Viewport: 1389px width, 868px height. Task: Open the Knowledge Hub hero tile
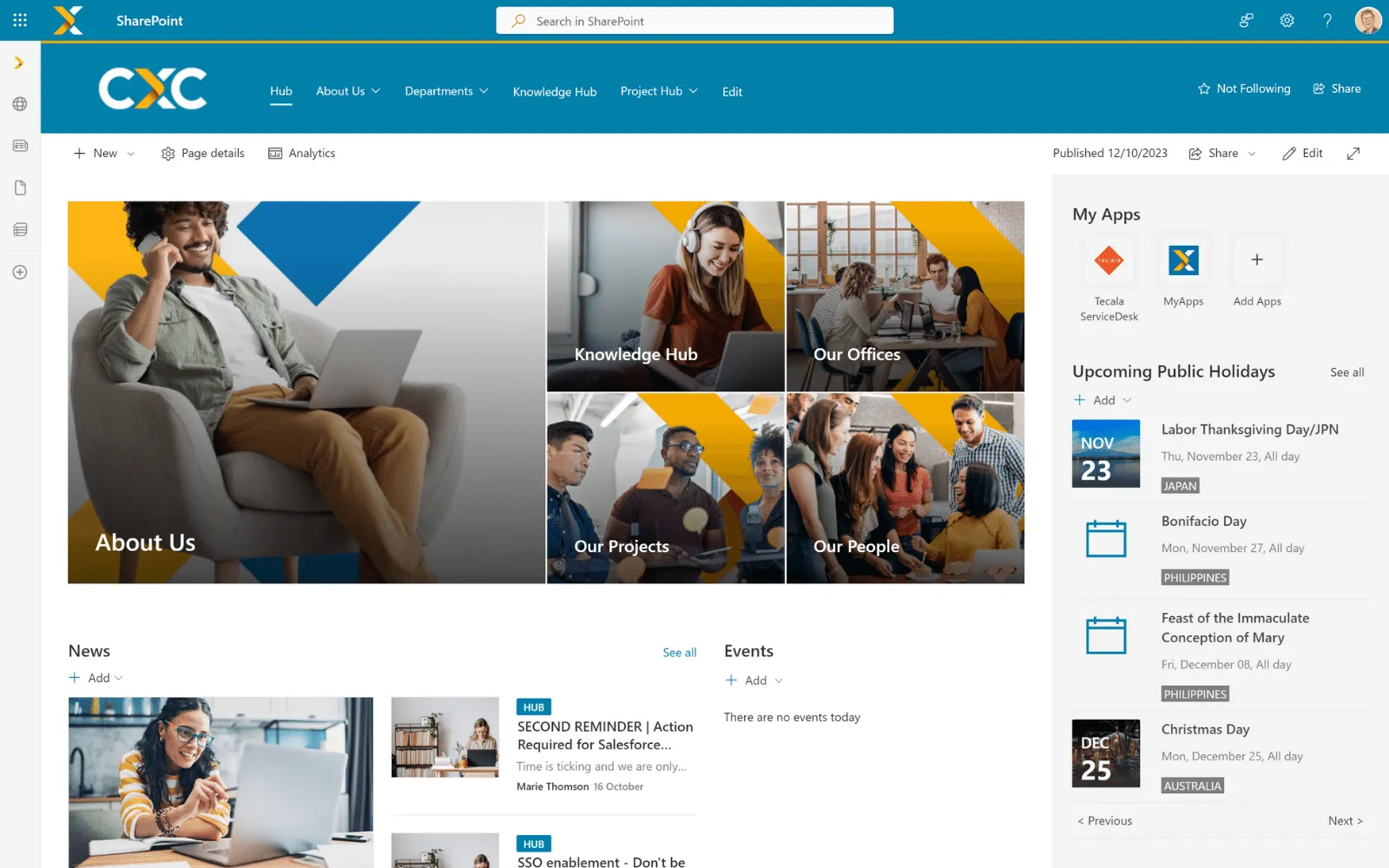666,296
